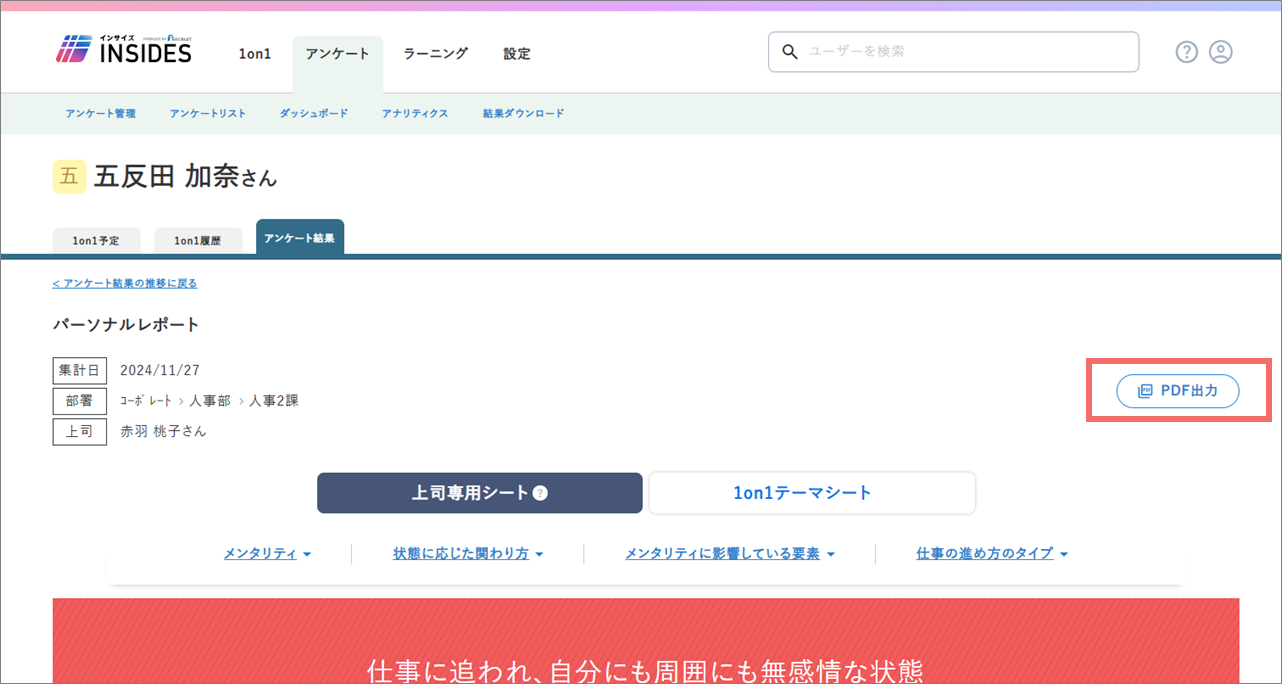Click the search magnifier icon
Image resolution: width=1282 pixels, height=684 pixels.
pos(789,51)
